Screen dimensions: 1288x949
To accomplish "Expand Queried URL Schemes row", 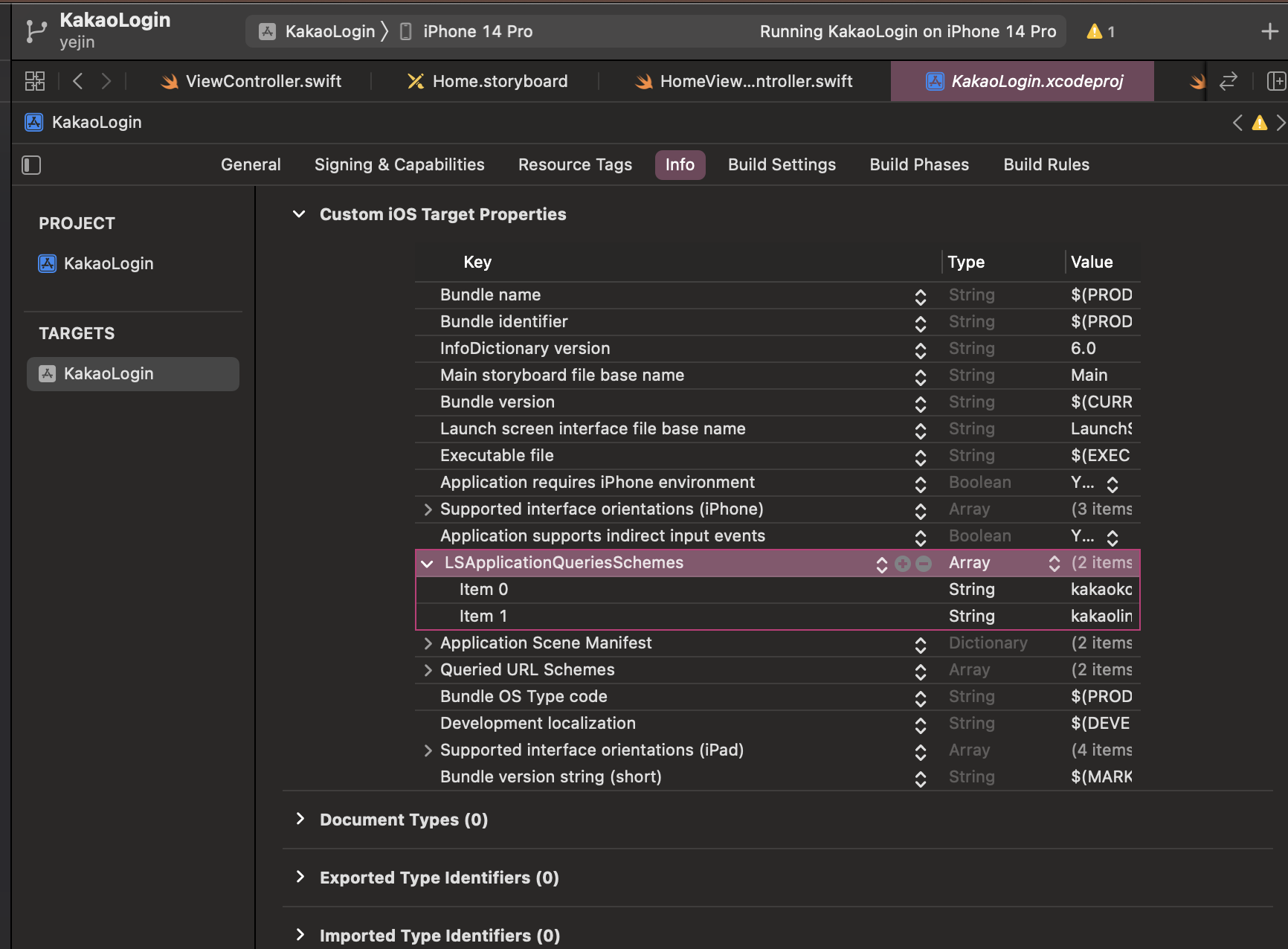I will (x=428, y=670).
